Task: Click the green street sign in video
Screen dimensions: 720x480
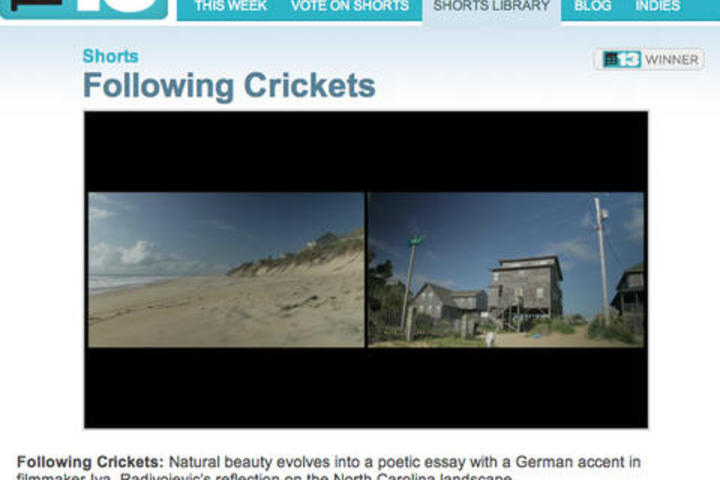Action: pos(416,241)
